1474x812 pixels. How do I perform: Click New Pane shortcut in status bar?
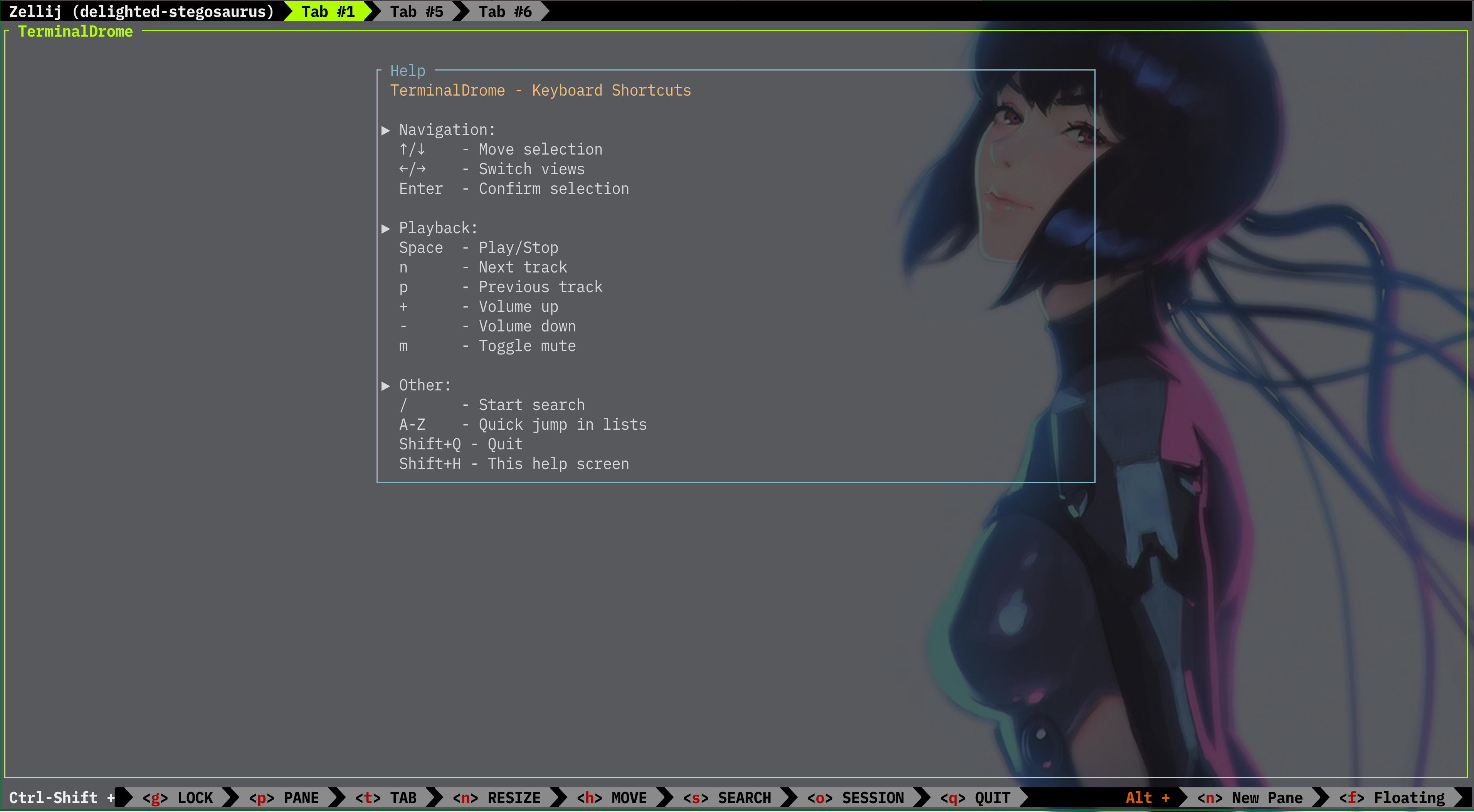point(1250,798)
